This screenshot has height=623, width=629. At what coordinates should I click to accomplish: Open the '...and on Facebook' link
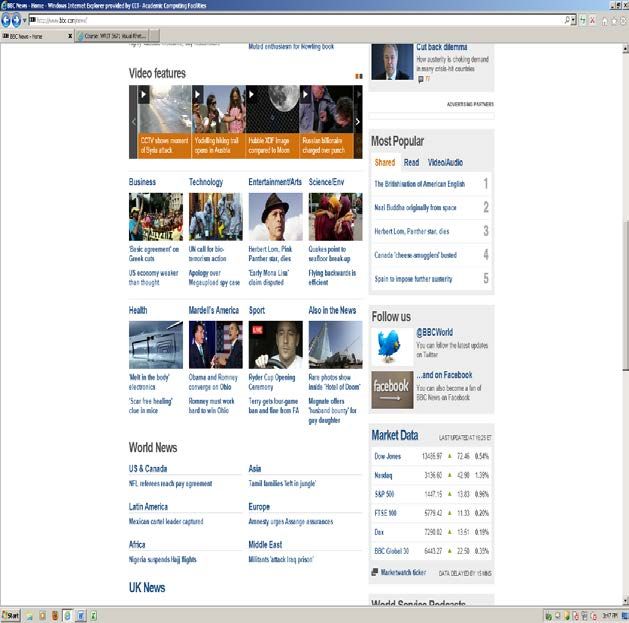pos(444,375)
